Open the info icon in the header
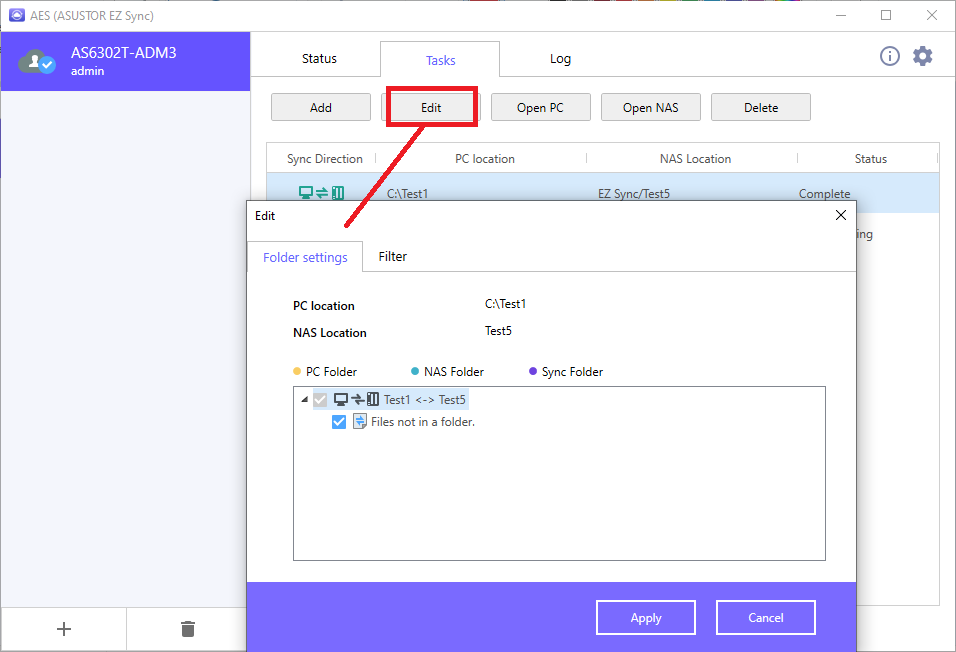Screen dimensions: 956x652 [890, 57]
